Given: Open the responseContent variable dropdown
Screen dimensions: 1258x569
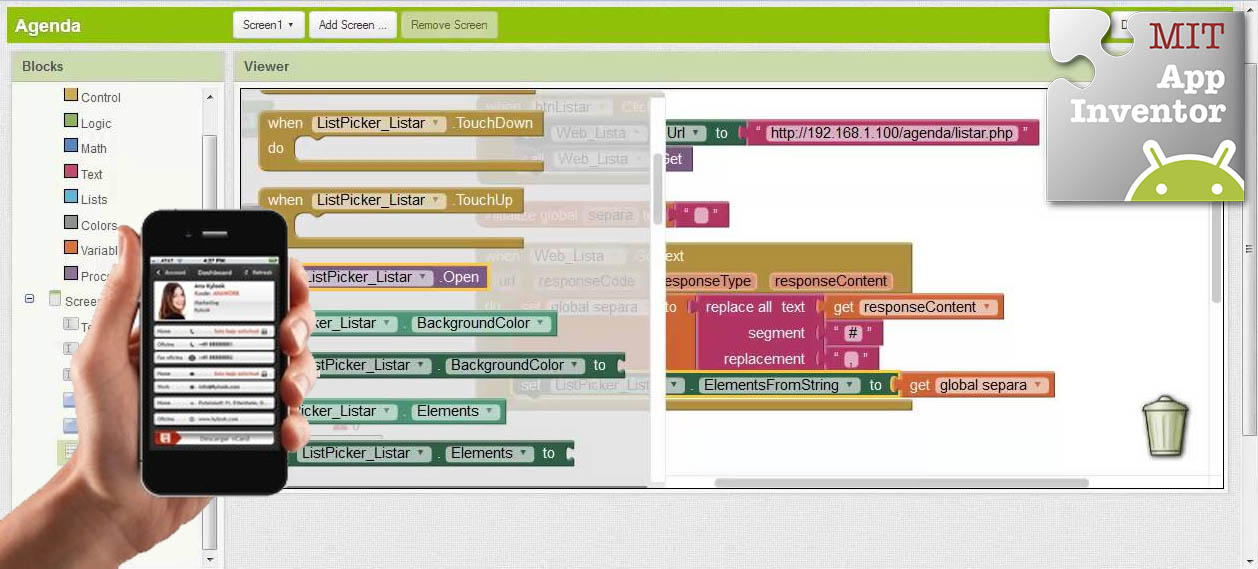Looking at the screenshot, I should pos(988,307).
